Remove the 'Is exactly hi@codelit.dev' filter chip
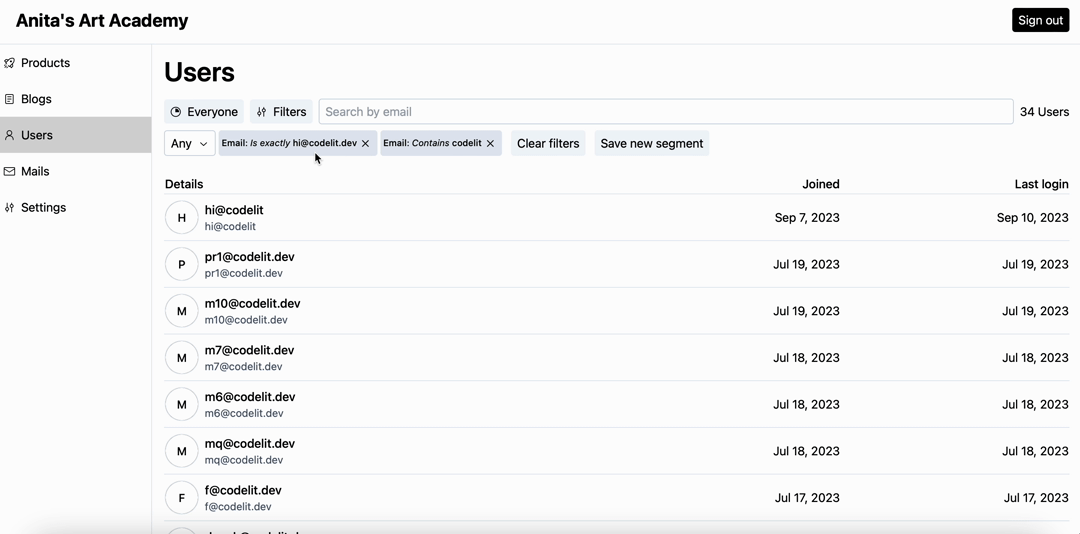The image size is (1080, 534). pos(366,144)
